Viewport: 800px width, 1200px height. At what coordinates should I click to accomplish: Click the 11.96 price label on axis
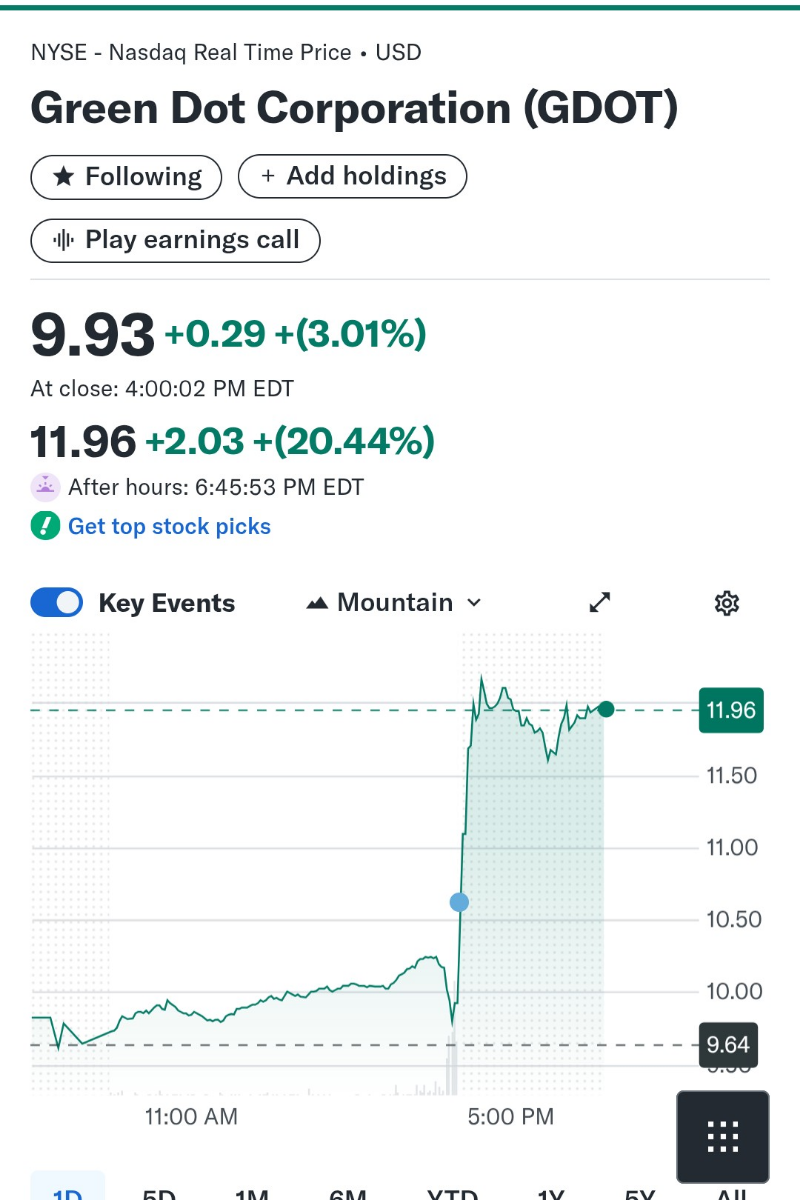(x=731, y=711)
